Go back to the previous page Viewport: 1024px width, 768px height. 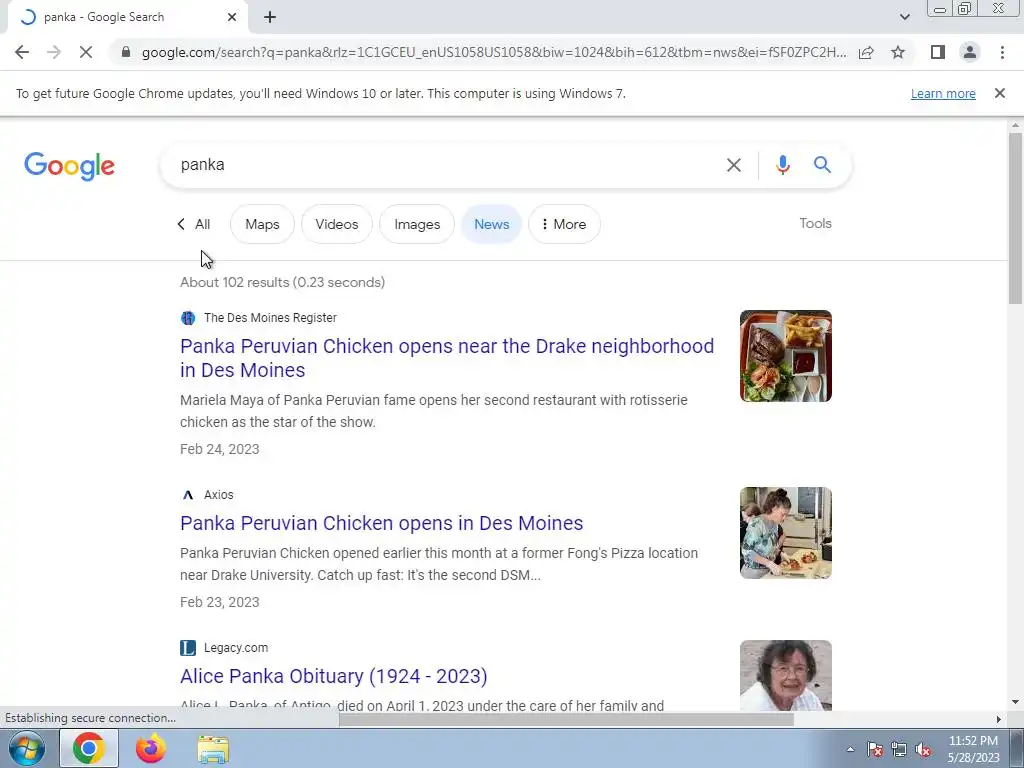(22, 52)
